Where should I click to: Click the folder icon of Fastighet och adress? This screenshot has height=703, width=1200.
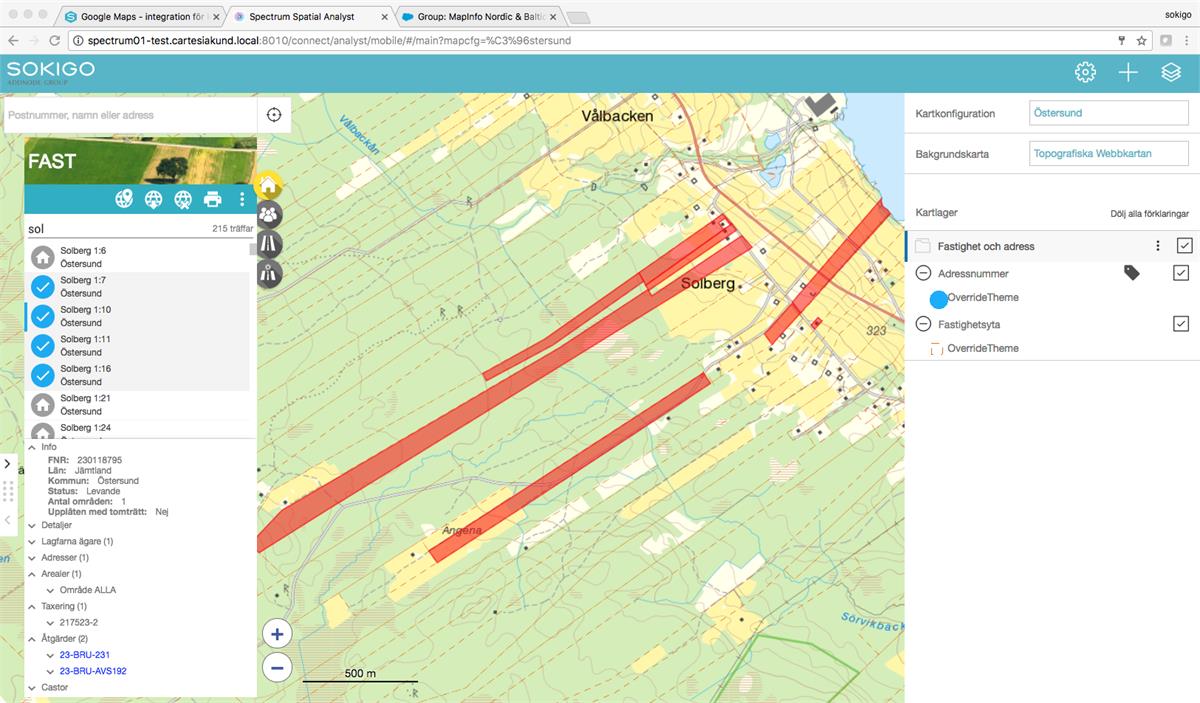pyautogui.click(x=923, y=246)
